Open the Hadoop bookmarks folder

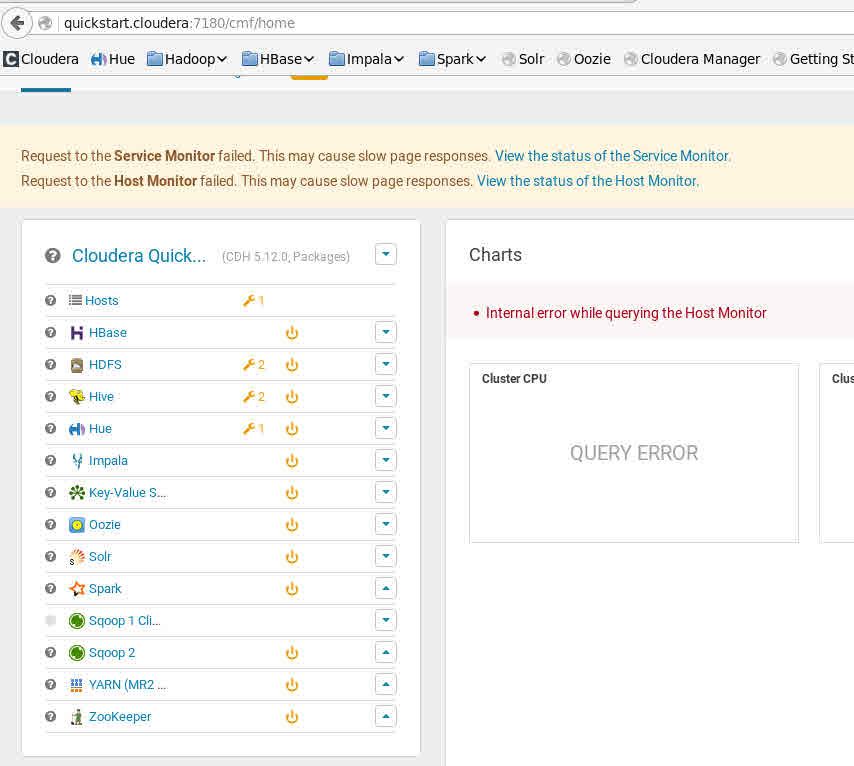[187, 59]
